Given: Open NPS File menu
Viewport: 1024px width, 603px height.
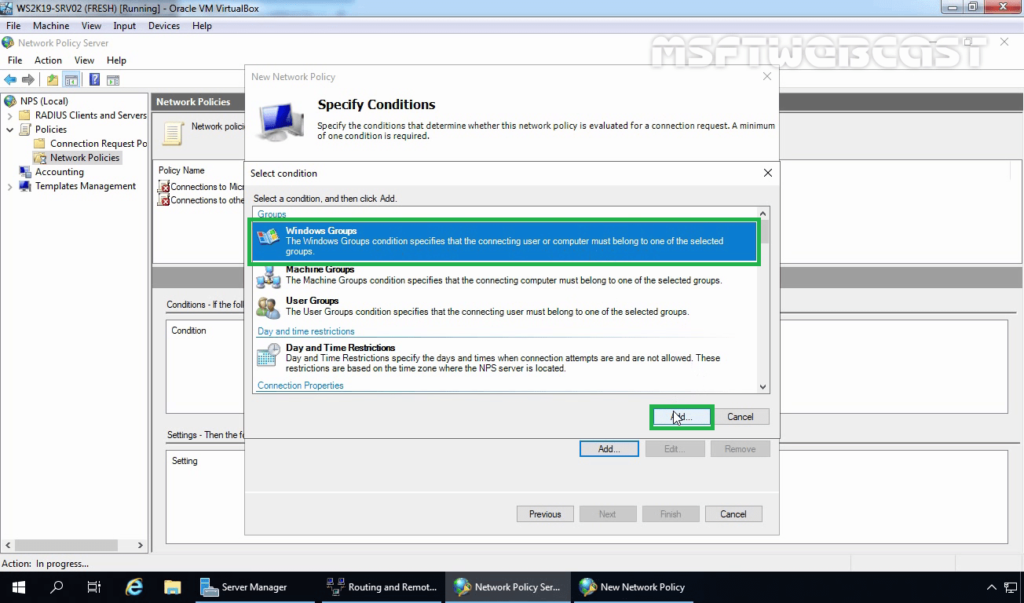Looking at the screenshot, I should click(14, 60).
